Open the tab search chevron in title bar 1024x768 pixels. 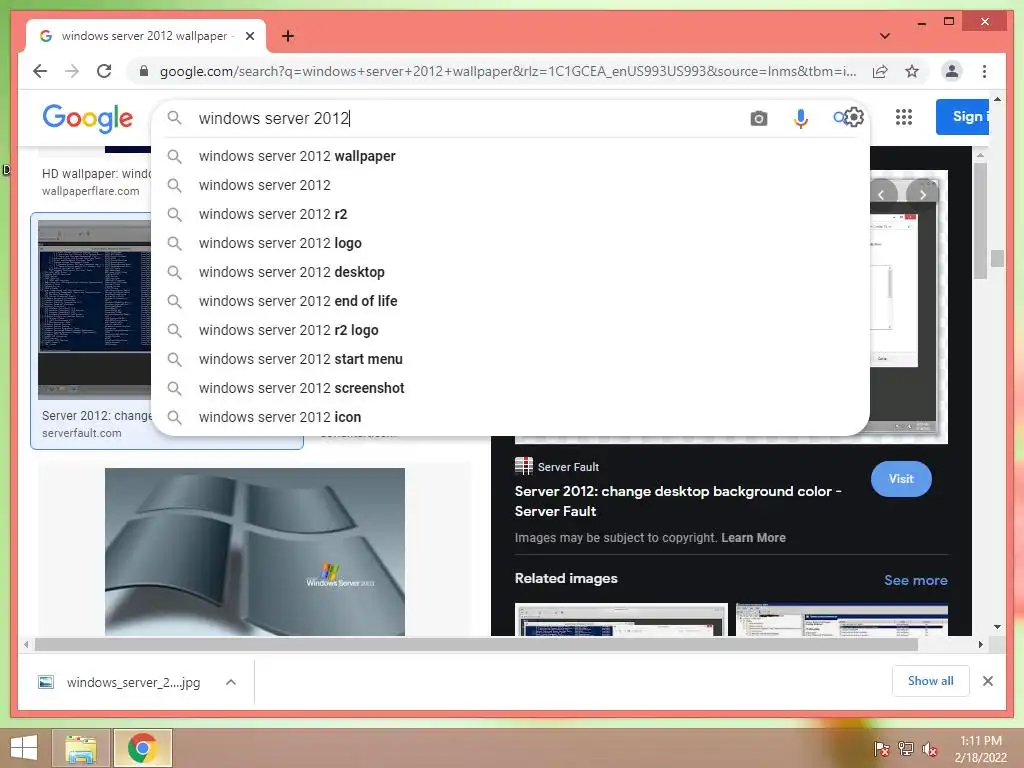(885, 36)
